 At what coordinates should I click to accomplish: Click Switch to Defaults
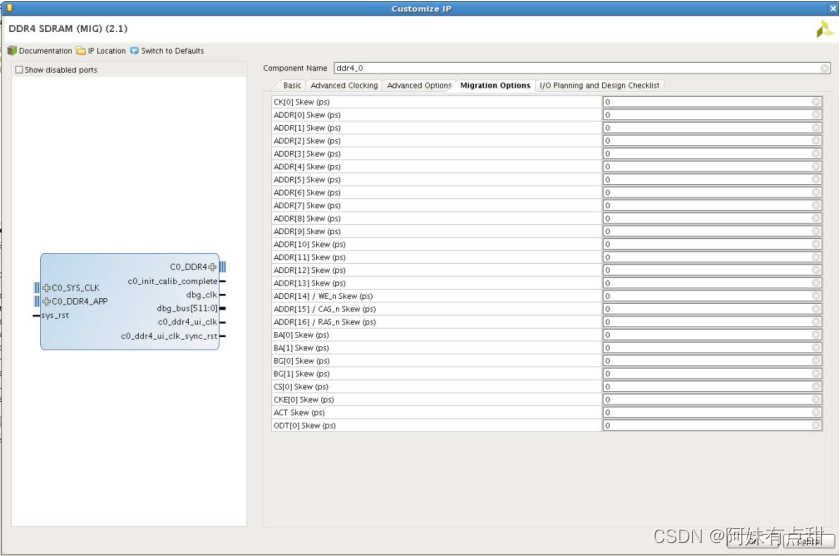click(x=167, y=51)
